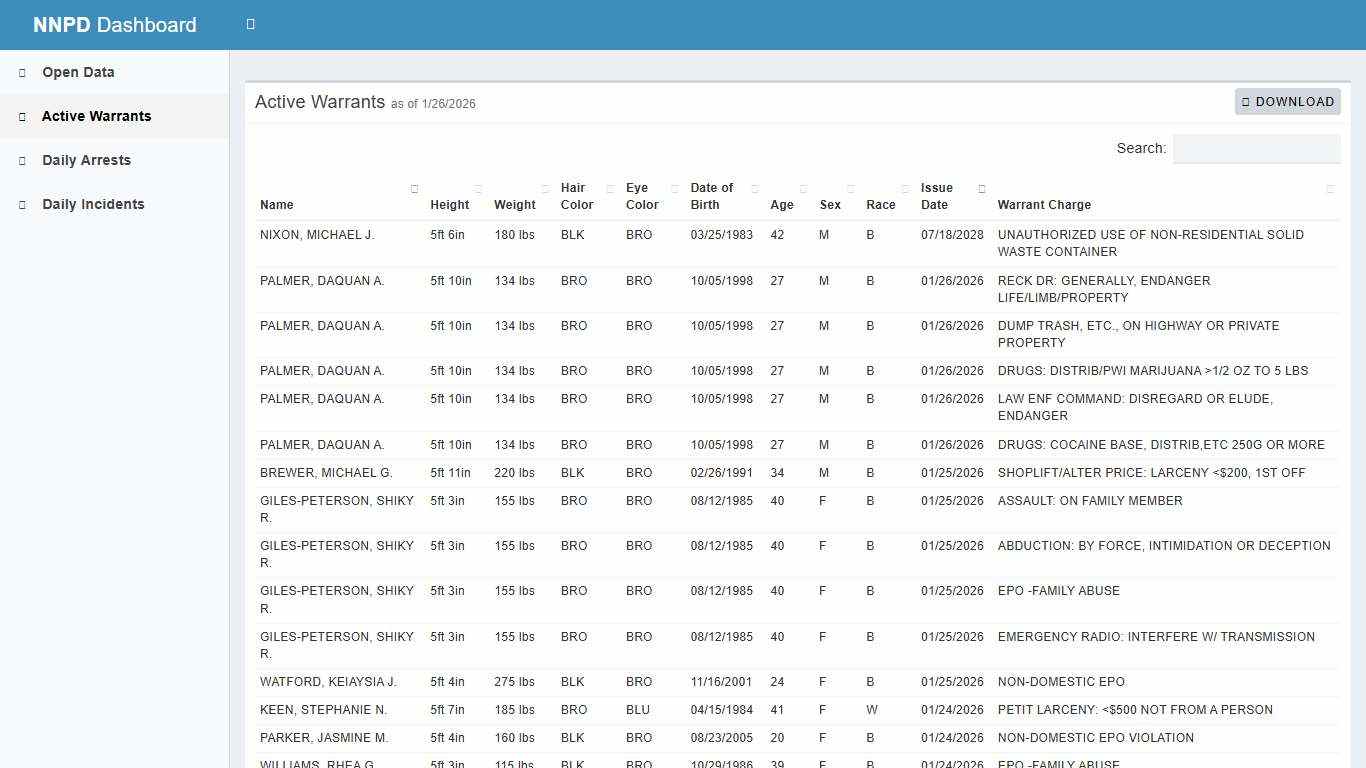Click the NNPD Dashboard title

point(114,24)
